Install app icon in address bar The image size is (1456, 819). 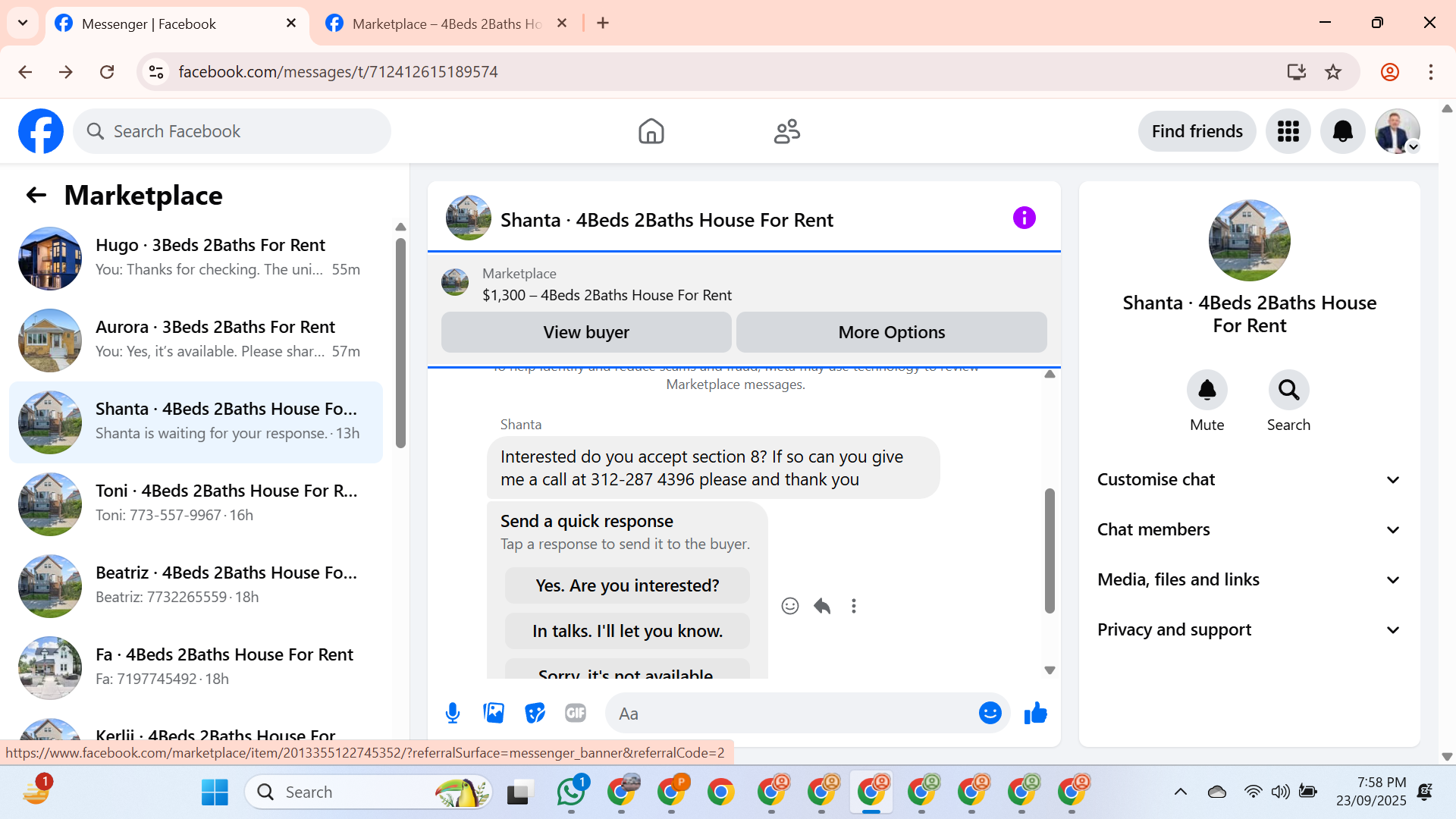tap(1296, 72)
